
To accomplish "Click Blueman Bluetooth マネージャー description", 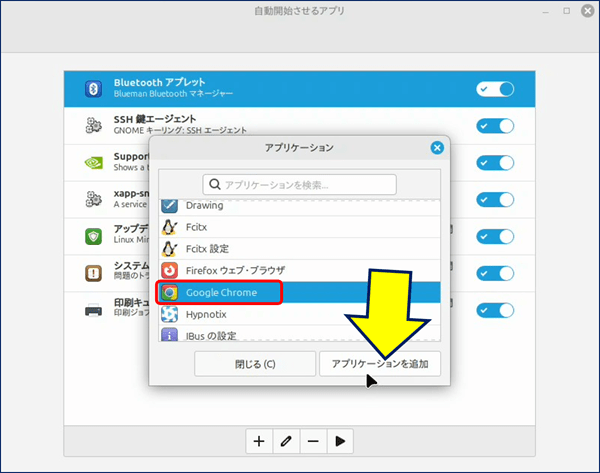I will [173, 94].
